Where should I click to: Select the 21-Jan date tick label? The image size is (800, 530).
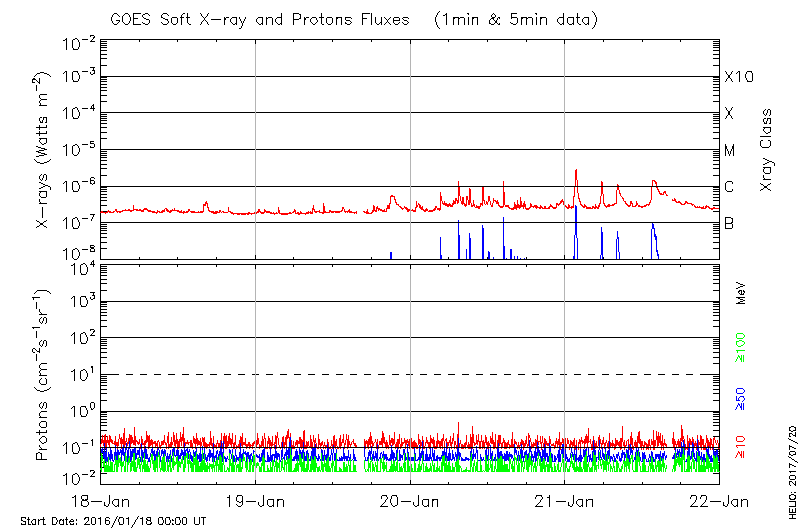click(x=565, y=500)
